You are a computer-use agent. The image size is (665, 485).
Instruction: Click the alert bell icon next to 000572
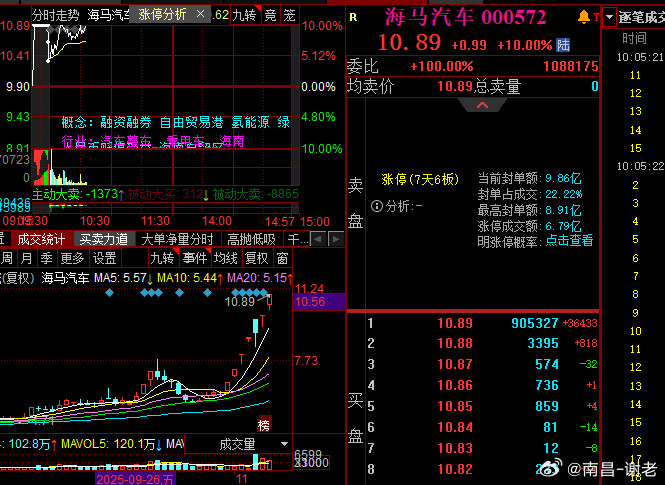coord(584,17)
